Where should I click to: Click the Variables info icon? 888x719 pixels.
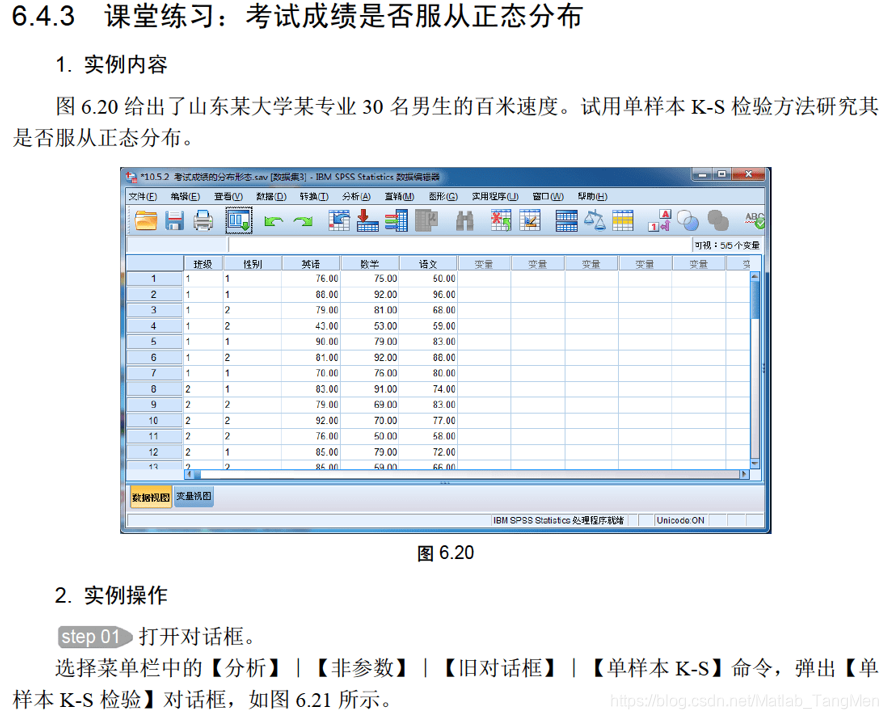tap(396, 220)
